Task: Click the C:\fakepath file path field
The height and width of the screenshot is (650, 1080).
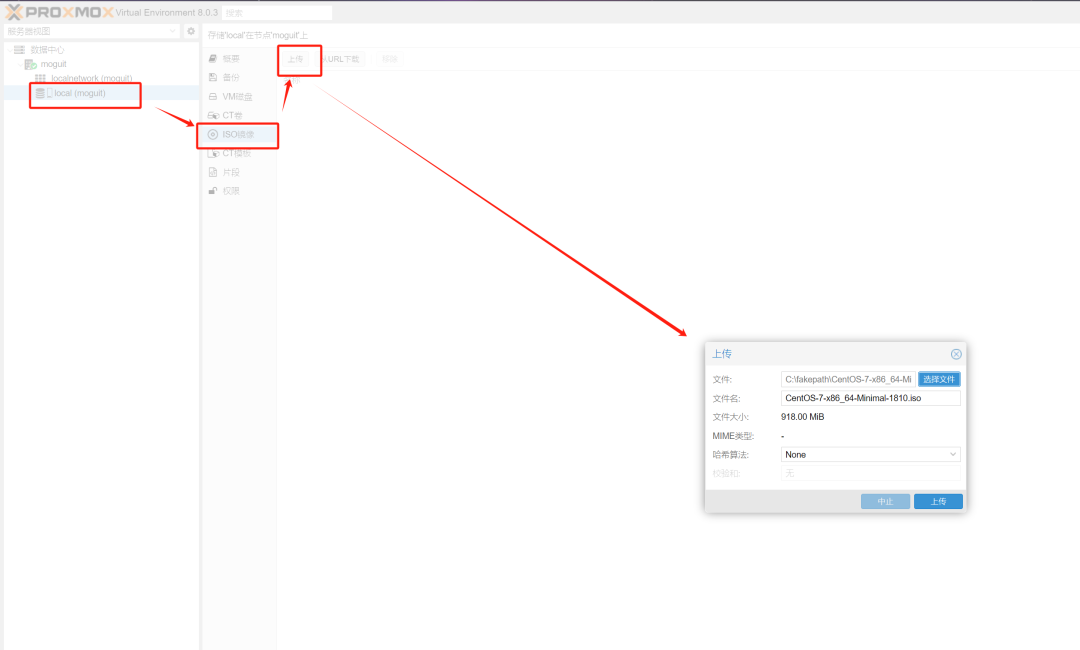Action: 848,379
